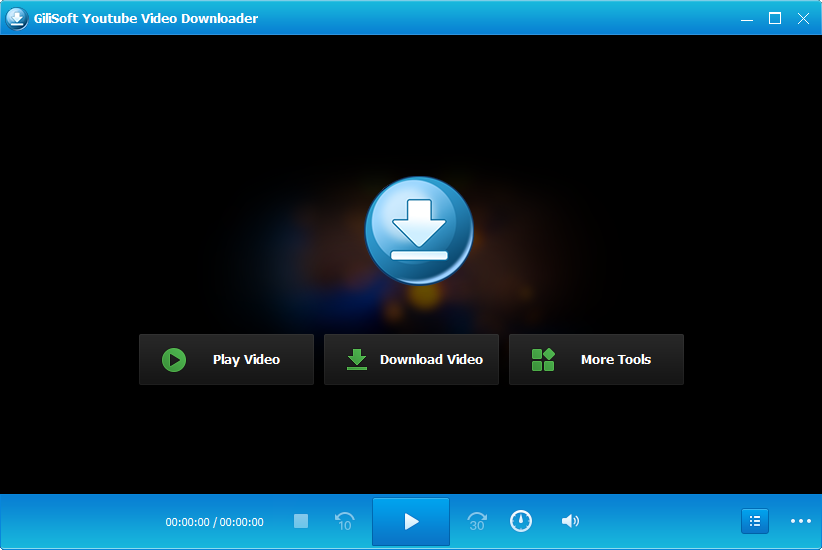Stop playback with the square stop icon
This screenshot has width=822, height=550.
301,521
